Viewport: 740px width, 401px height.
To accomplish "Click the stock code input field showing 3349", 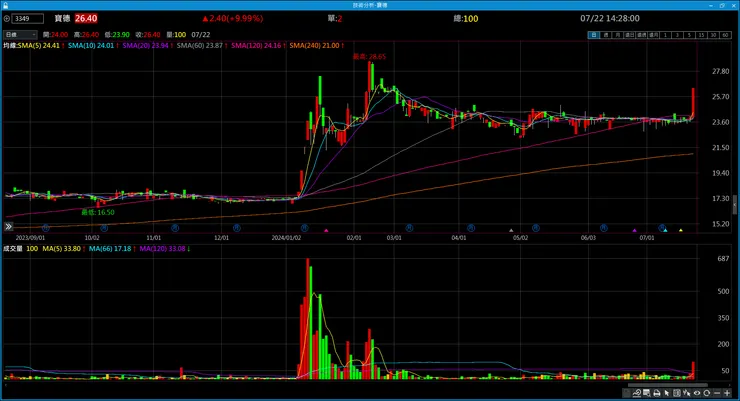I will [28, 18].
